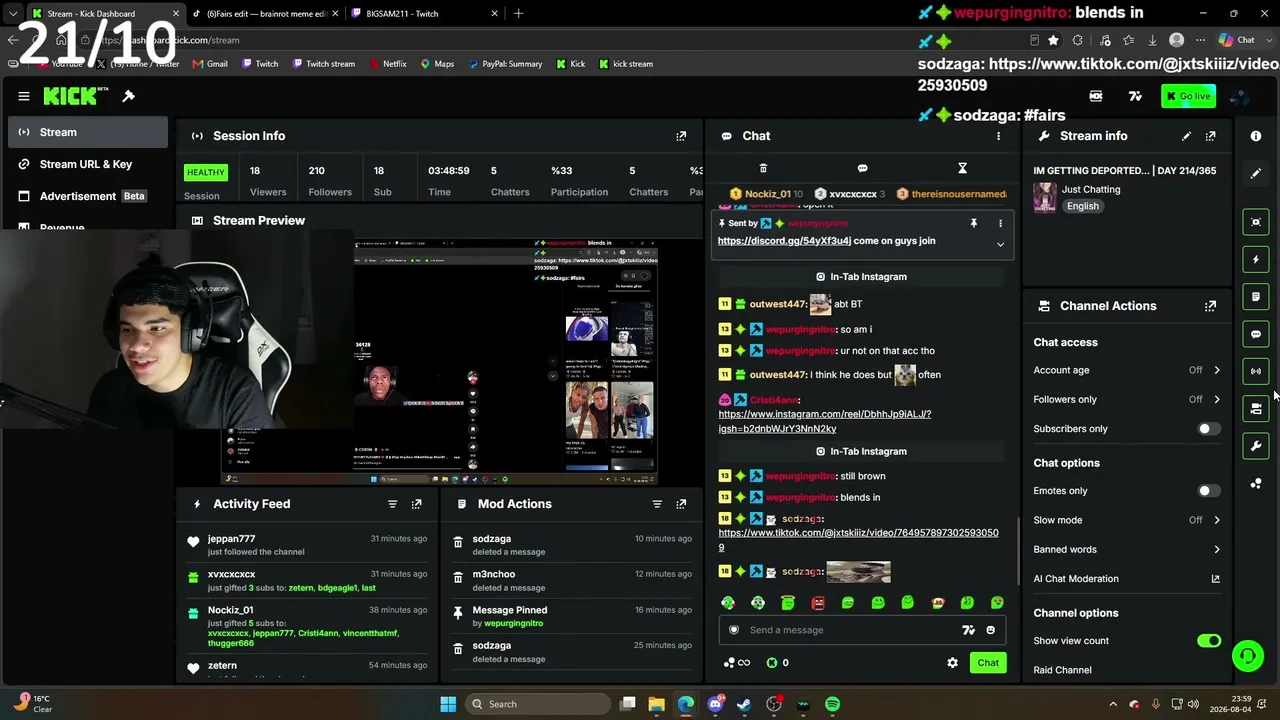The image size is (1280, 720).
Task: Open the discord.gg invite link
Action: point(784,241)
